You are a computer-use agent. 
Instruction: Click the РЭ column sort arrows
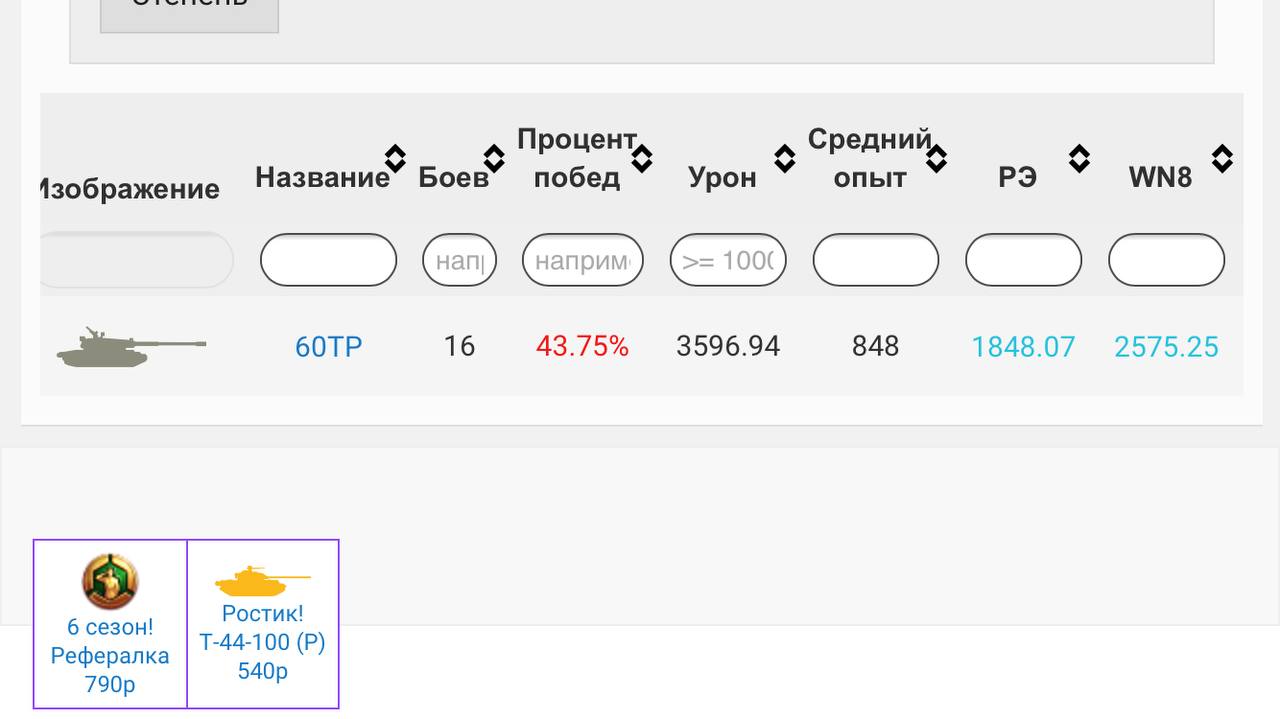[x=1078, y=158]
